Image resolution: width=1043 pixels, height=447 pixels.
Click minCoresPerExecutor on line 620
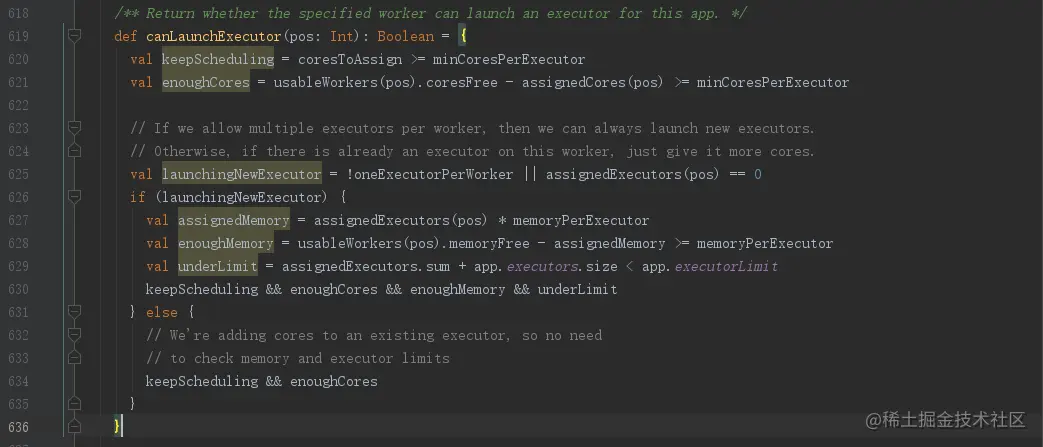(x=509, y=59)
